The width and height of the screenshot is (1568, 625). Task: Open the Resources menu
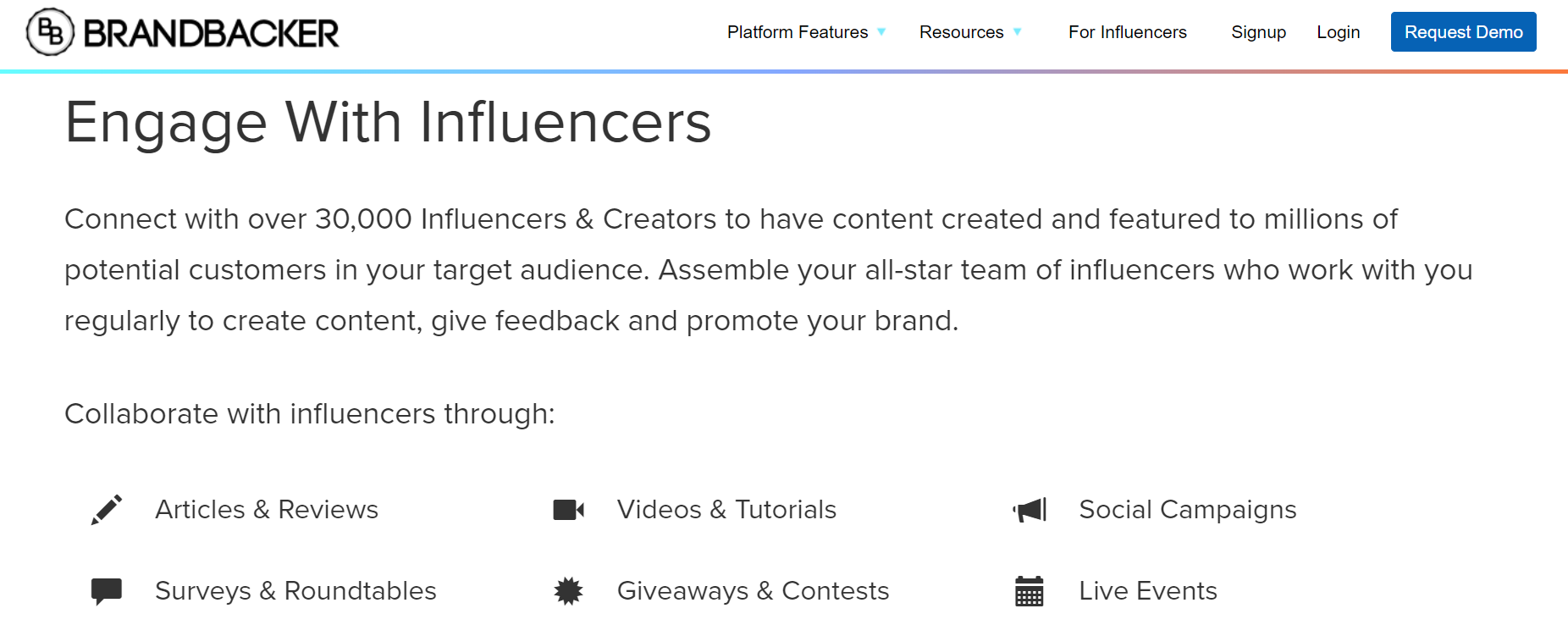pos(961,32)
